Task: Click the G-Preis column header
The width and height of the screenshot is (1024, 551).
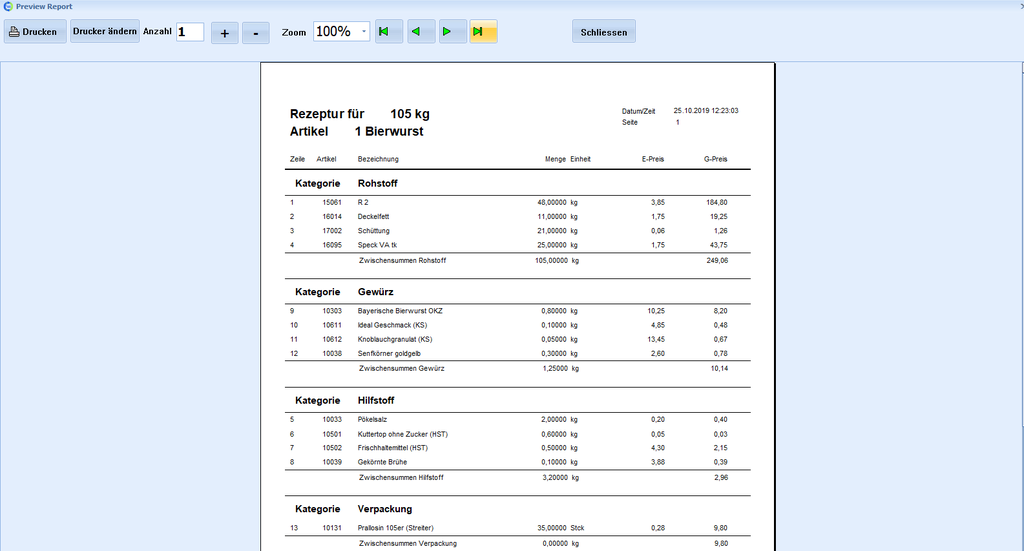Action: [716, 159]
